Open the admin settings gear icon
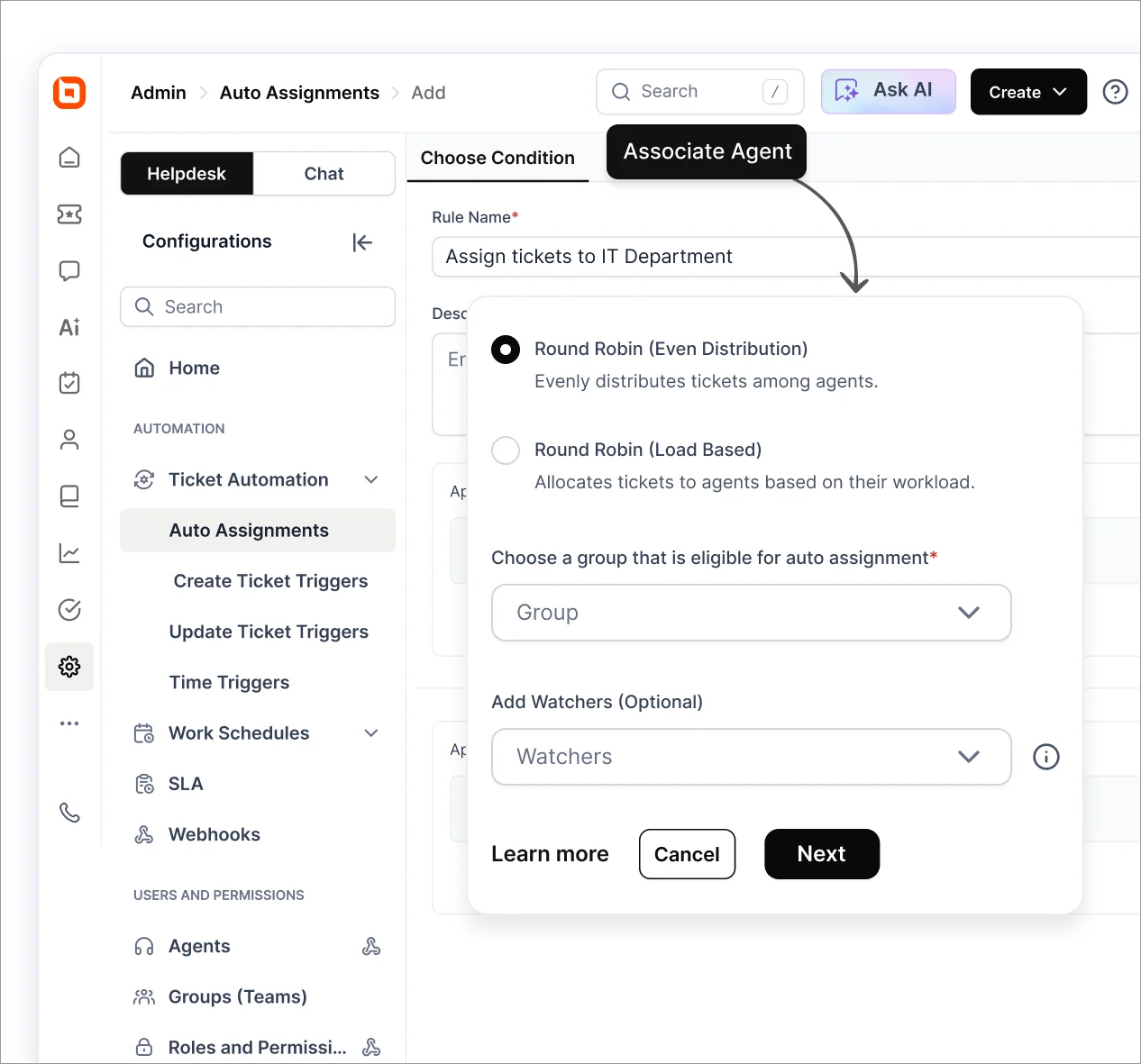 coord(69,667)
